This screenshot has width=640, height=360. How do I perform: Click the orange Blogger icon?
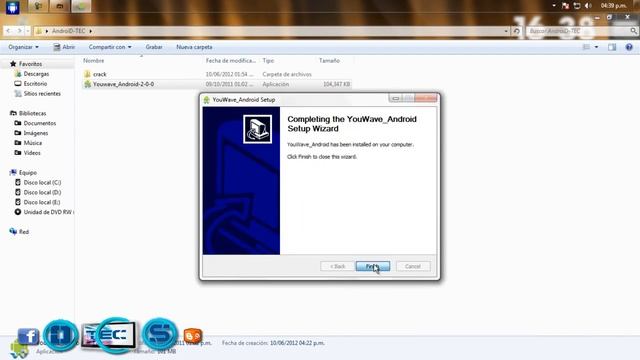[193, 336]
